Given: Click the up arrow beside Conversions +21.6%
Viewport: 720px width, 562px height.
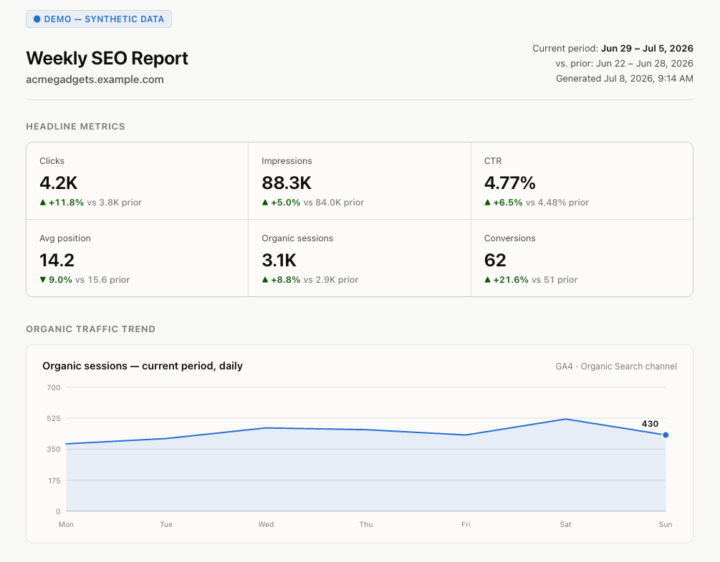Looking at the screenshot, I should pos(488,280).
